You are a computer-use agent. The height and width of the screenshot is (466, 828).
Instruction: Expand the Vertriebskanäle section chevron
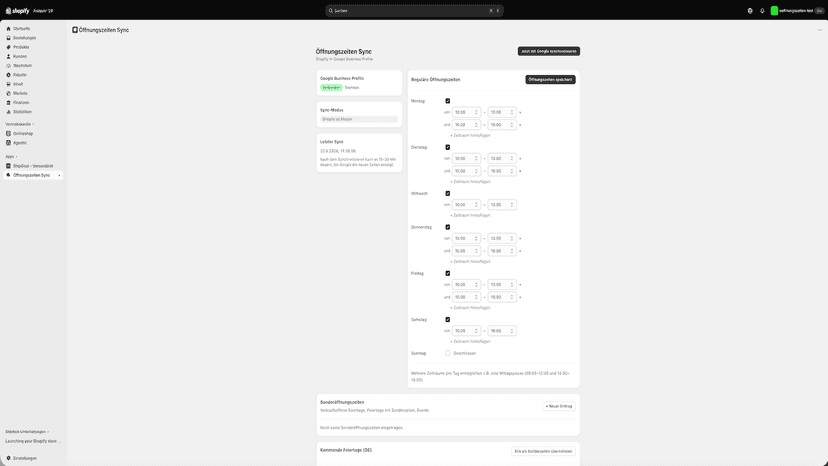(x=33, y=124)
